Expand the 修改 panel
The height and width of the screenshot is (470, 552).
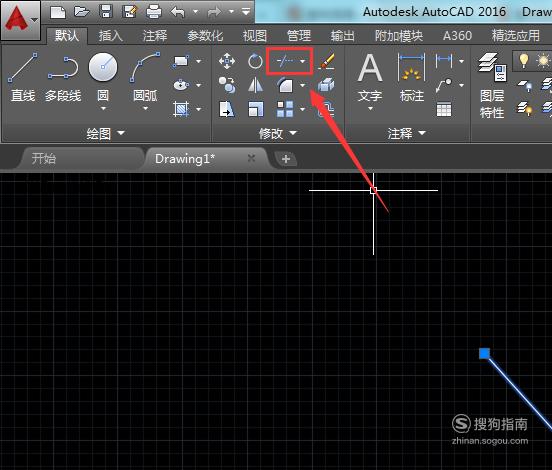pos(278,133)
